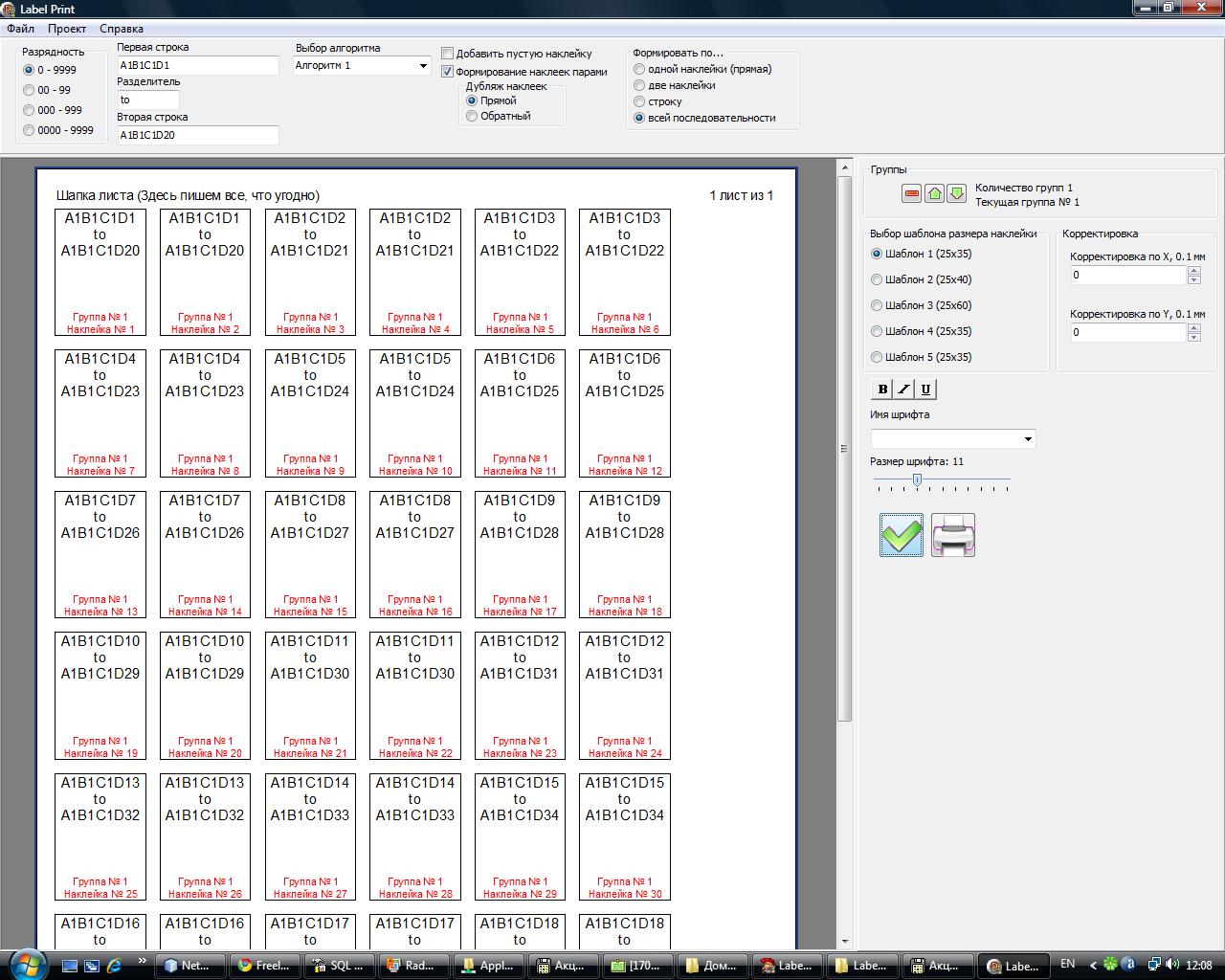Apply settings with the green checkmark button
The height and width of the screenshot is (980, 1225).
click(x=902, y=535)
